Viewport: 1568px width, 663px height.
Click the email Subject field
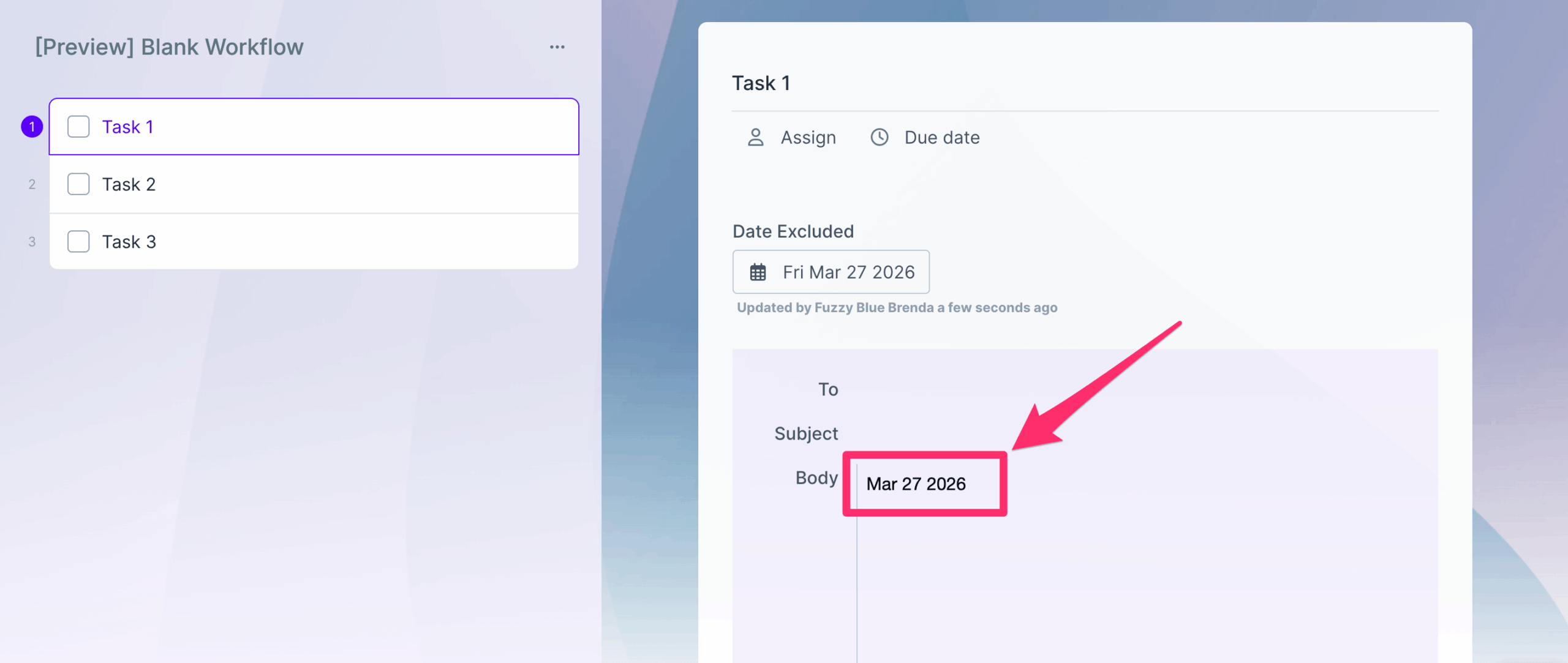1102,433
